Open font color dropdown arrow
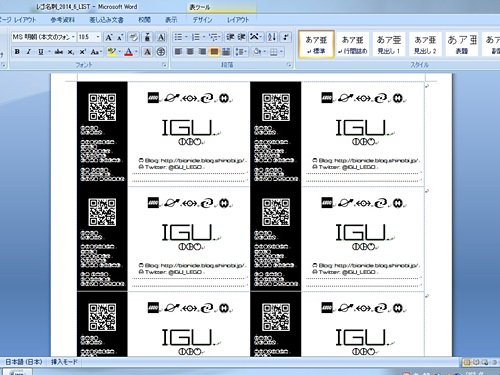Screen dimensions: 500x375 [x=136, y=52]
